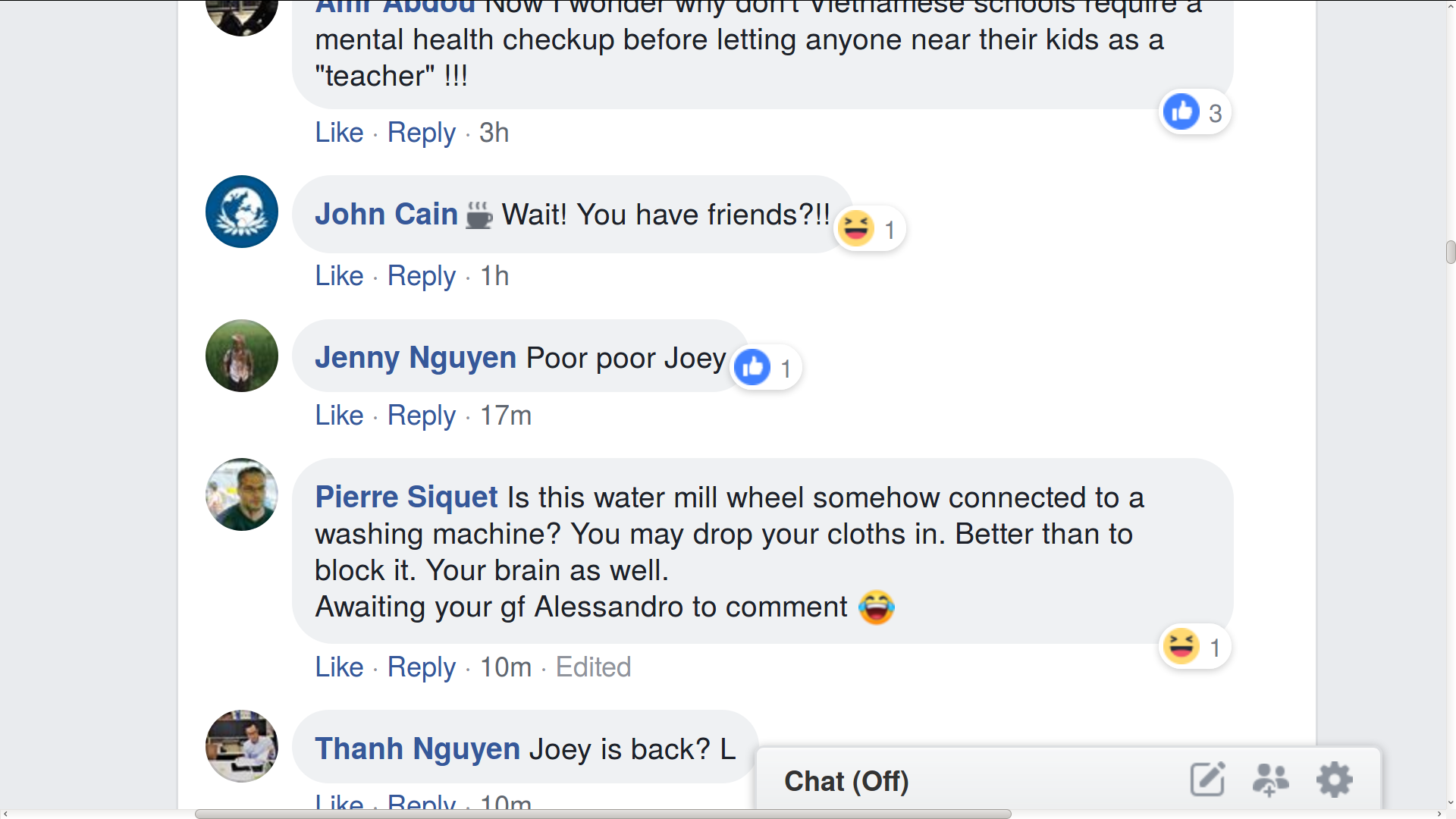
Task: Click Reply under Amr Abdou's comment
Action: click(421, 133)
